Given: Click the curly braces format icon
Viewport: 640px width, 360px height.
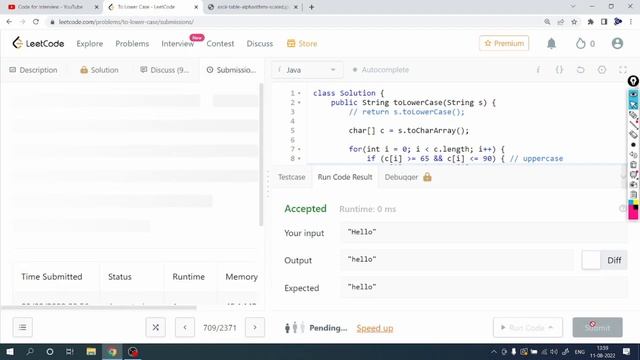Looking at the screenshot, I should [x=559, y=70].
